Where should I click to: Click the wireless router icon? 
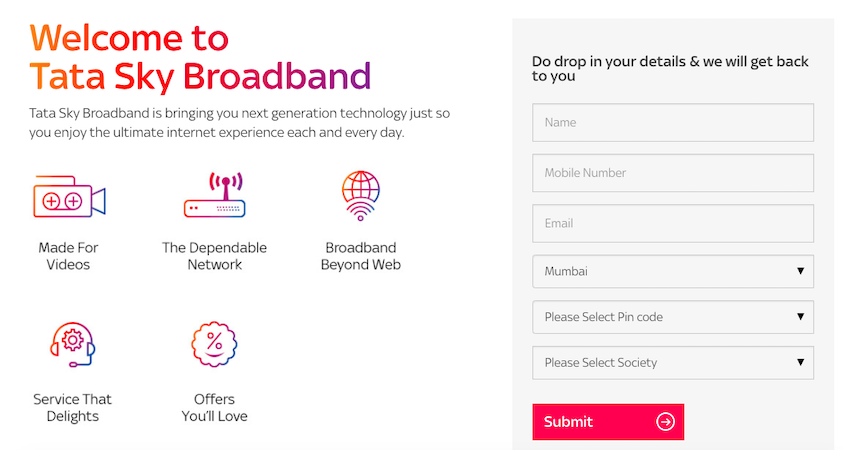(x=214, y=195)
